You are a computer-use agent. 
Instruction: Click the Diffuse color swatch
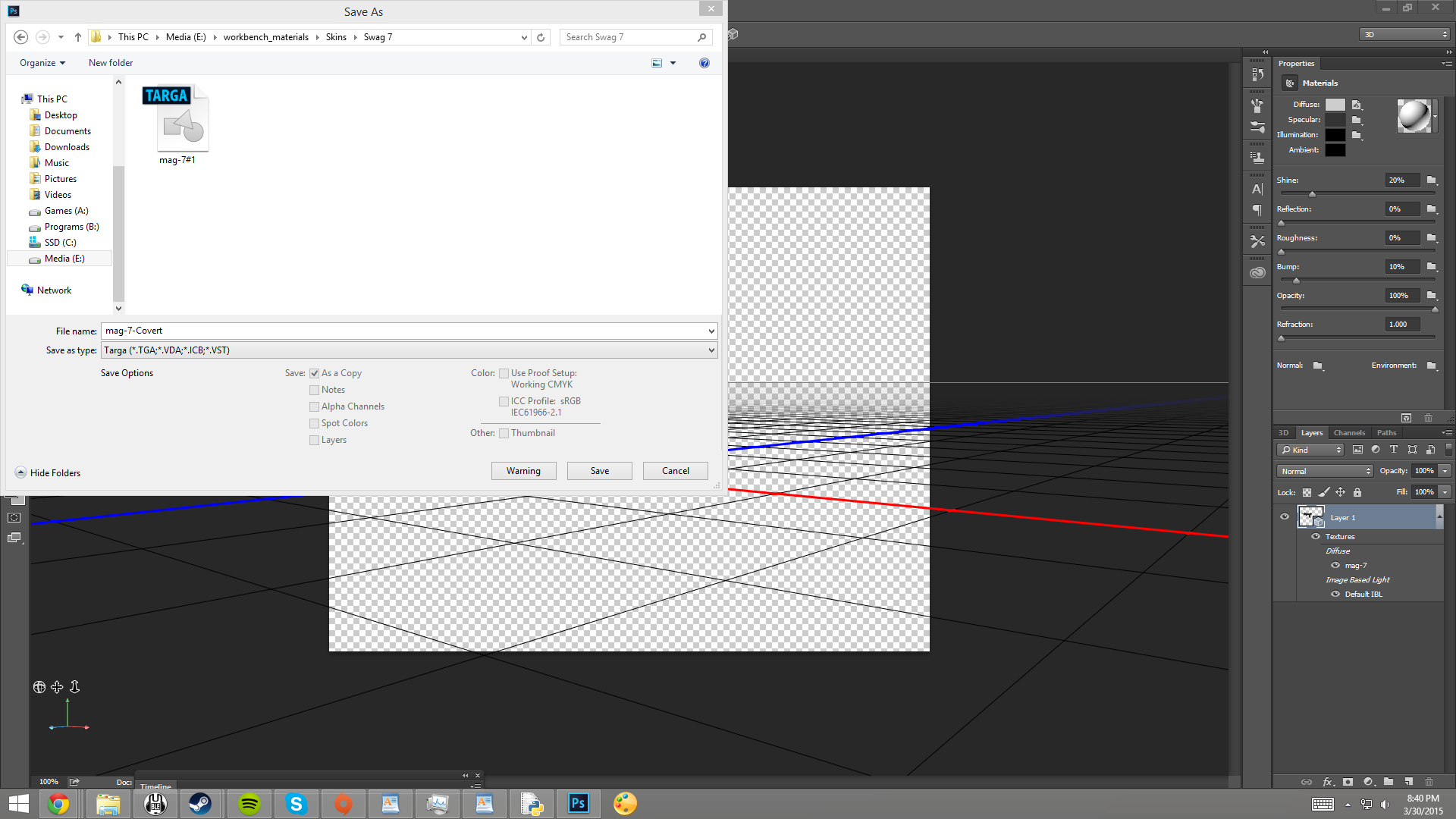coord(1335,105)
